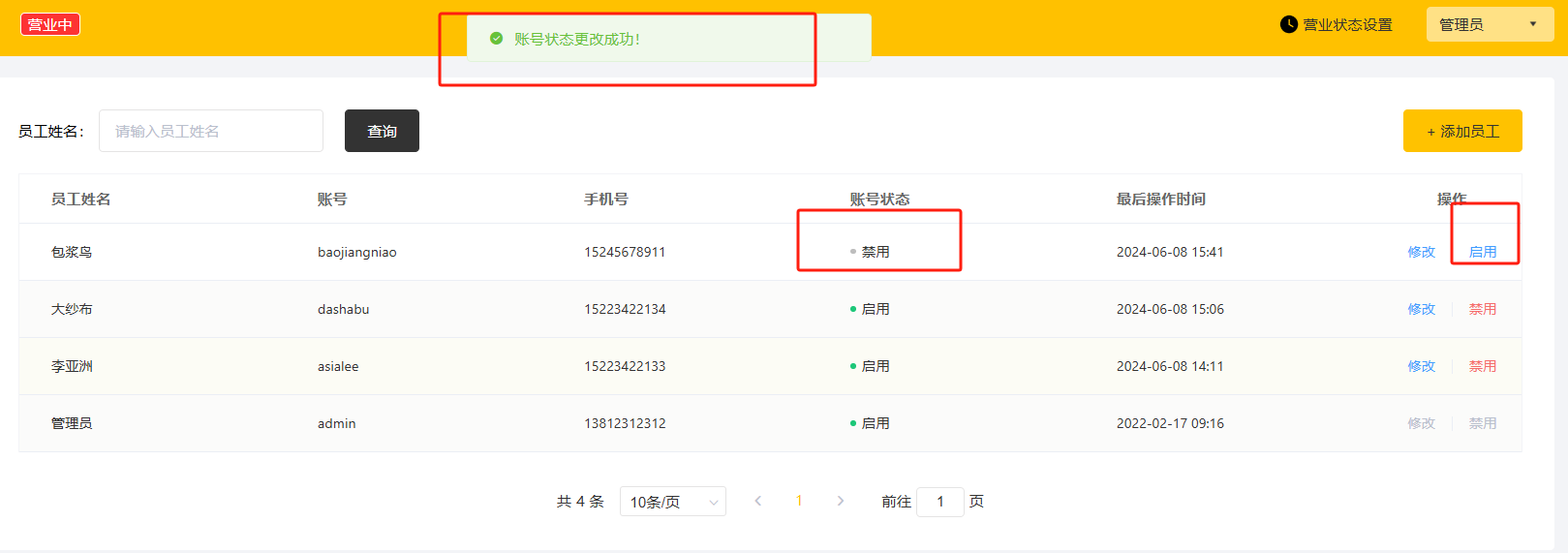Go to previous page with left arrow
Viewport: 1568px width, 553px height.
[757, 501]
